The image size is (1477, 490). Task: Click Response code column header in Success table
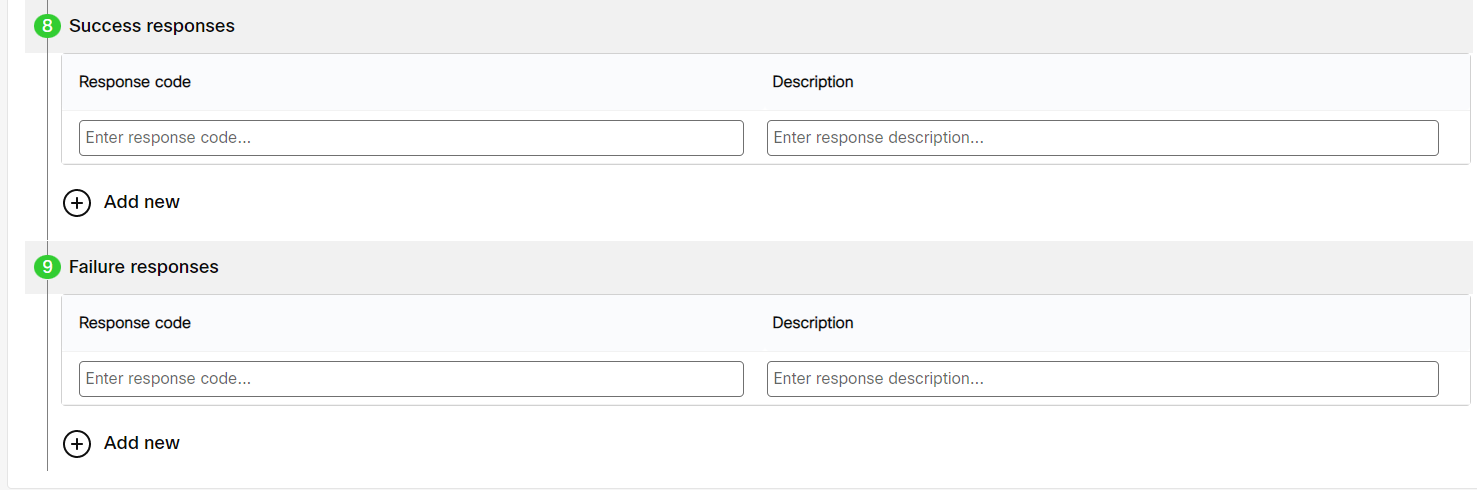[x=135, y=82]
